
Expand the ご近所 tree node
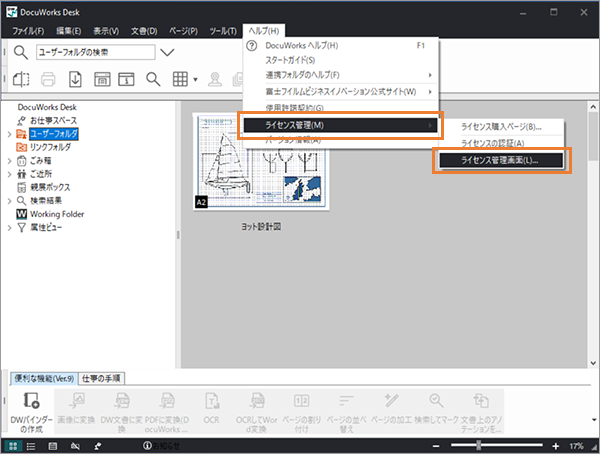[x=10, y=174]
